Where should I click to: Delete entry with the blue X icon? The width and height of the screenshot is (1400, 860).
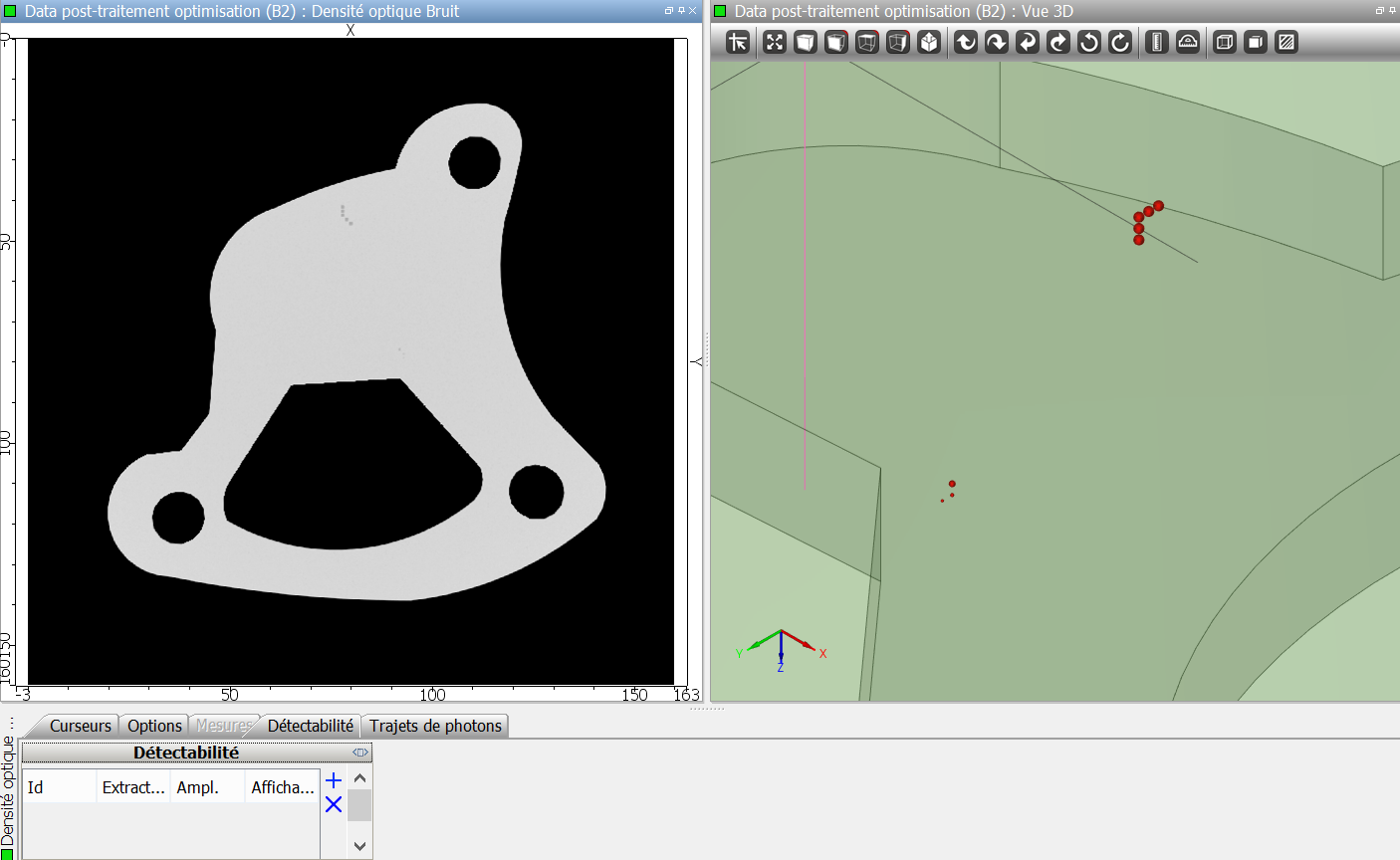tap(334, 804)
